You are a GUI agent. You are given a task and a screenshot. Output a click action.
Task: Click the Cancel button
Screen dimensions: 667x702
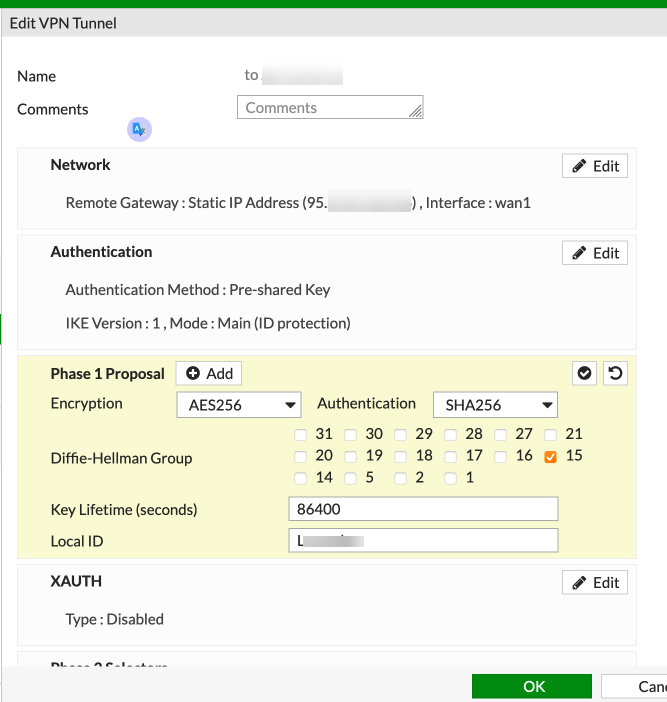640,687
